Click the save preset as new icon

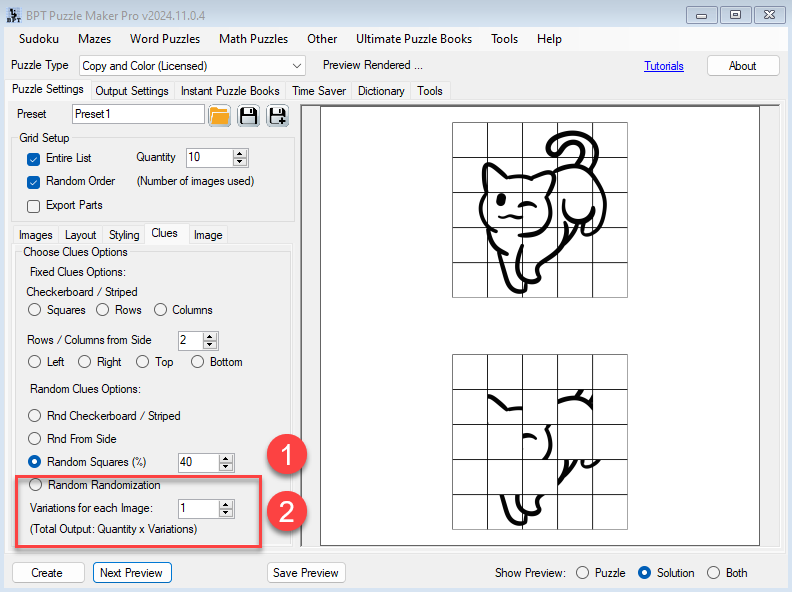pos(277,115)
